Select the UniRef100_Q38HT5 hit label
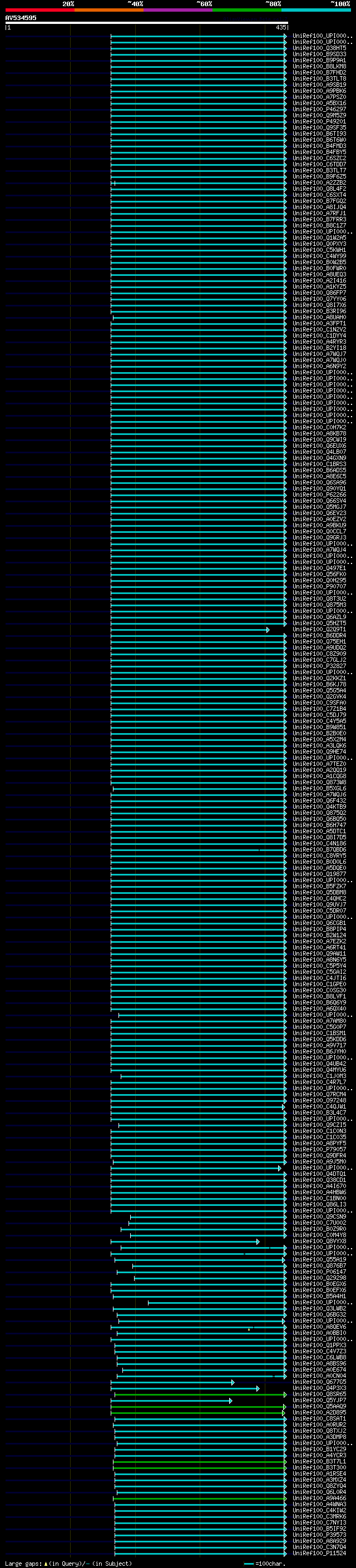Screen dimensions: 356x1568 319,48
